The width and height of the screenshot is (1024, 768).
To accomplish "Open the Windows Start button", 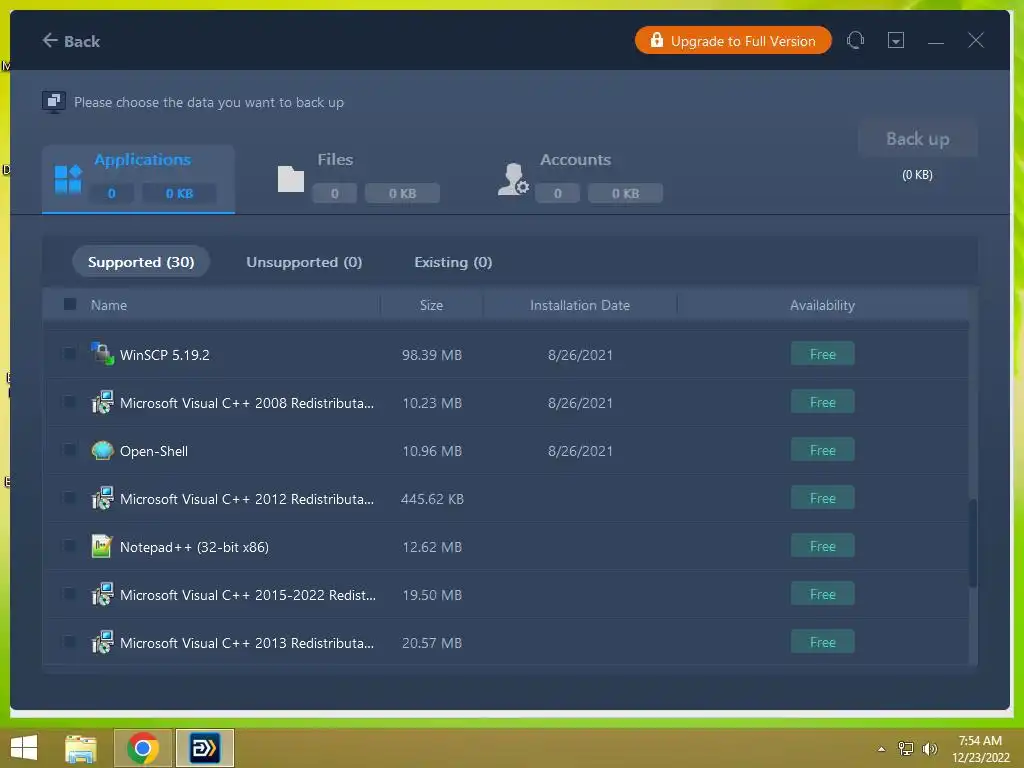I will [24, 748].
